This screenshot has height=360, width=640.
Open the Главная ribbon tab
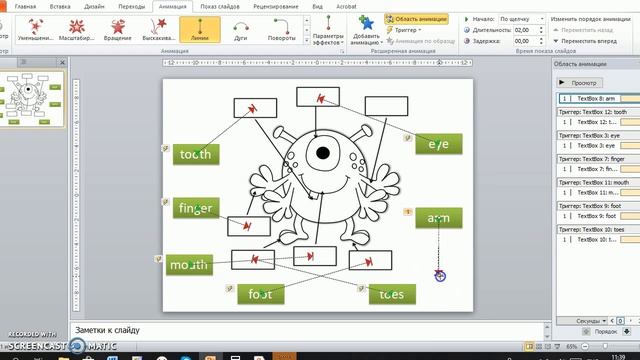[25, 7]
